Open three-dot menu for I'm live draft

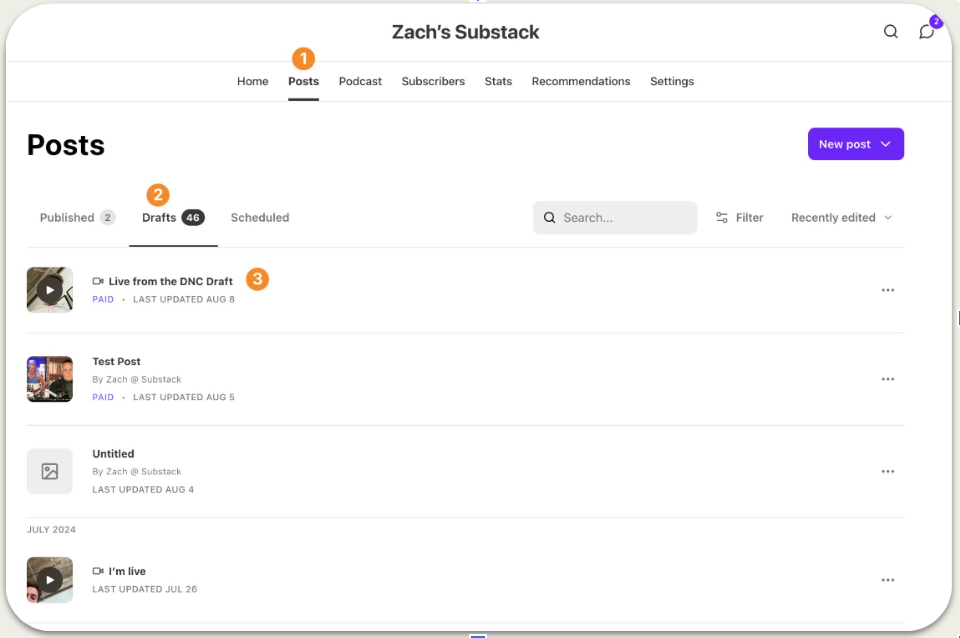click(888, 580)
